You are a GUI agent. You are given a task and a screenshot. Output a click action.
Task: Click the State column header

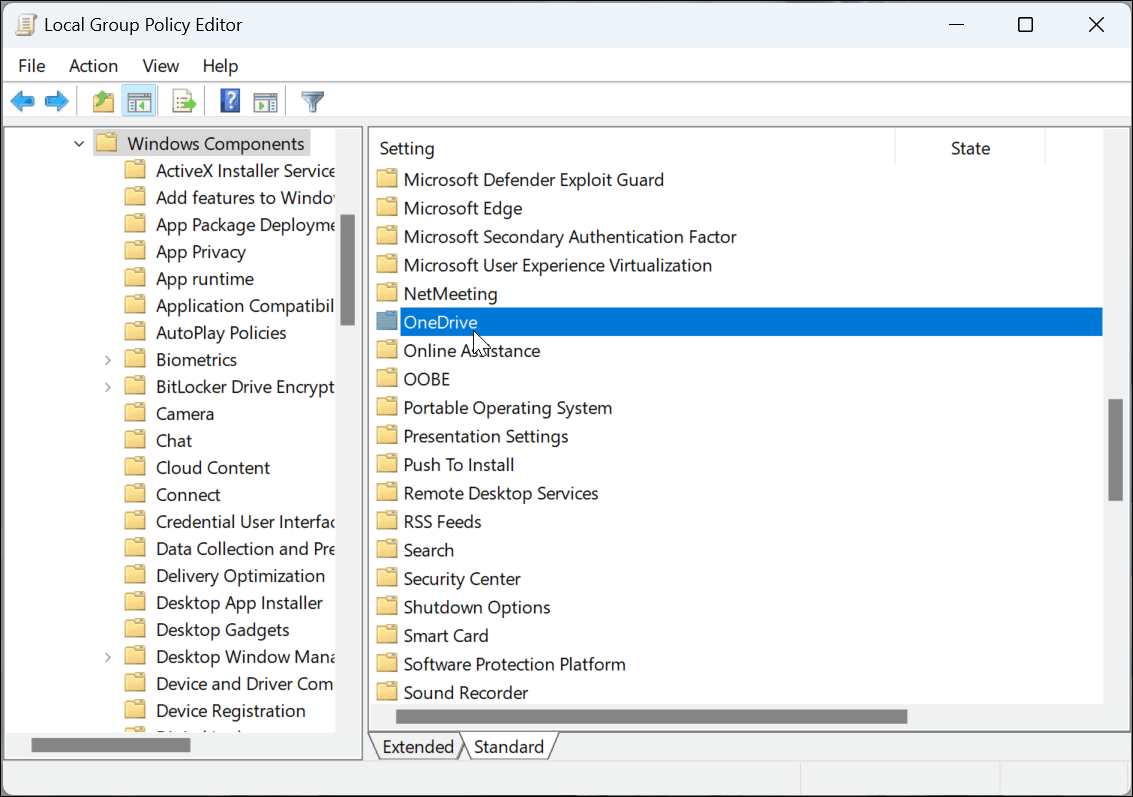[x=969, y=147]
